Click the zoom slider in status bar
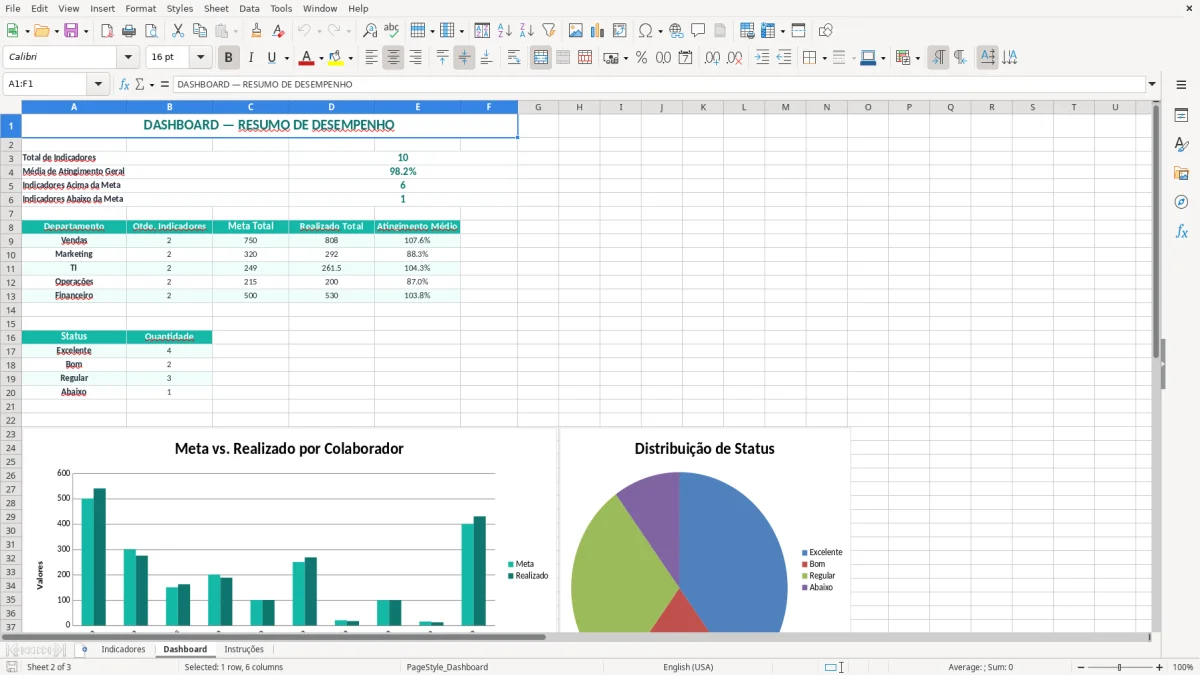The width and height of the screenshot is (1200, 675). tap(1120, 667)
